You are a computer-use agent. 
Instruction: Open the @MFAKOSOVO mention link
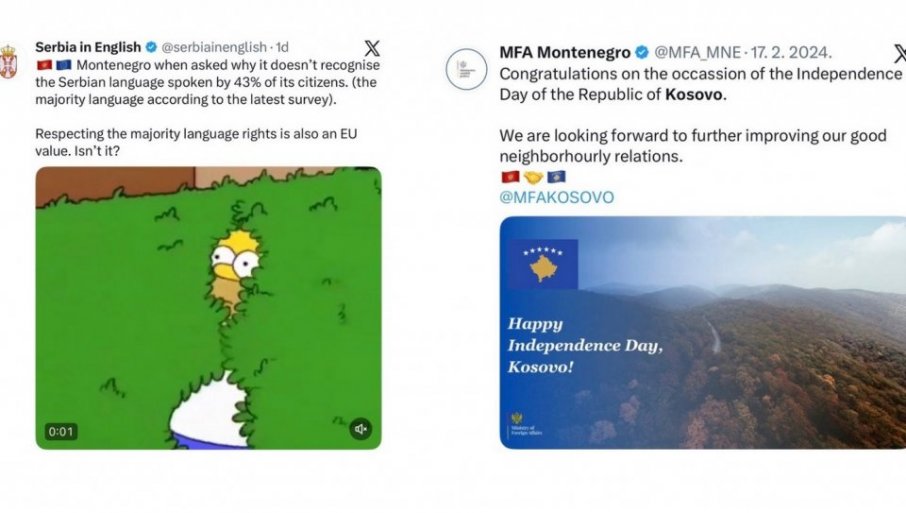(556, 197)
